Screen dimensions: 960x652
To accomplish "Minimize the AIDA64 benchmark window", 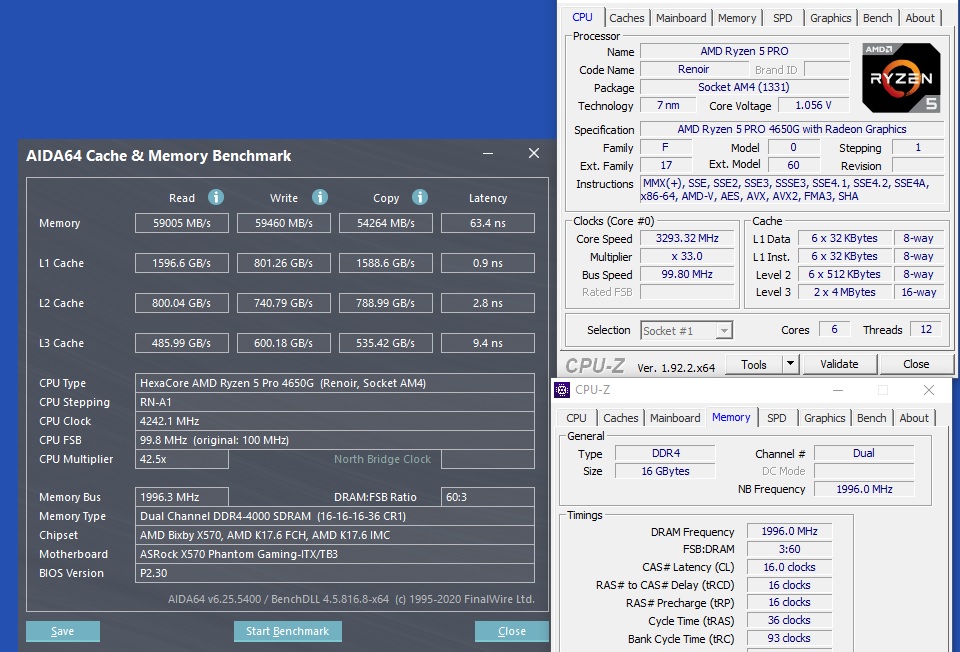I will point(488,153).
